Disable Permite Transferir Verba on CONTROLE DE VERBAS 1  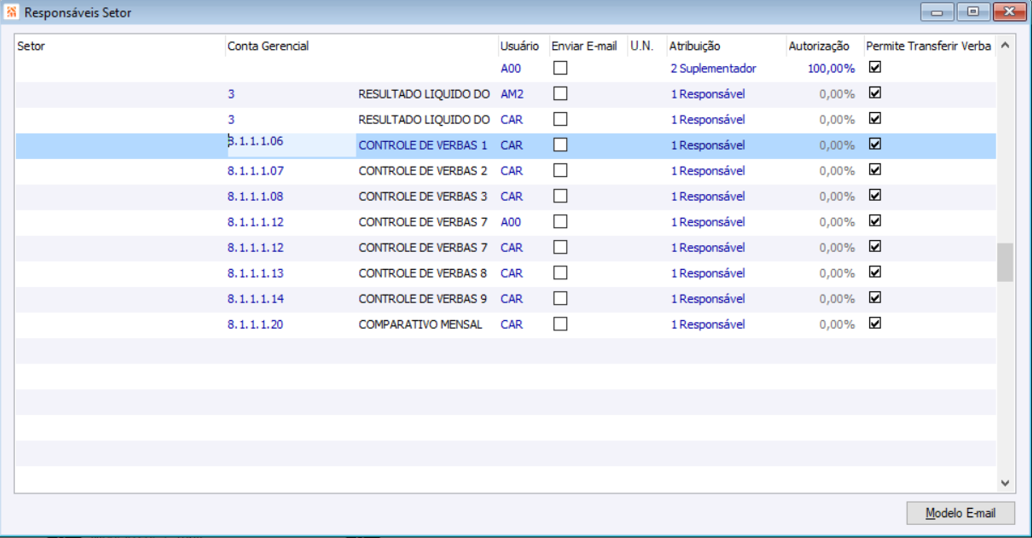(x=875, y=144)
